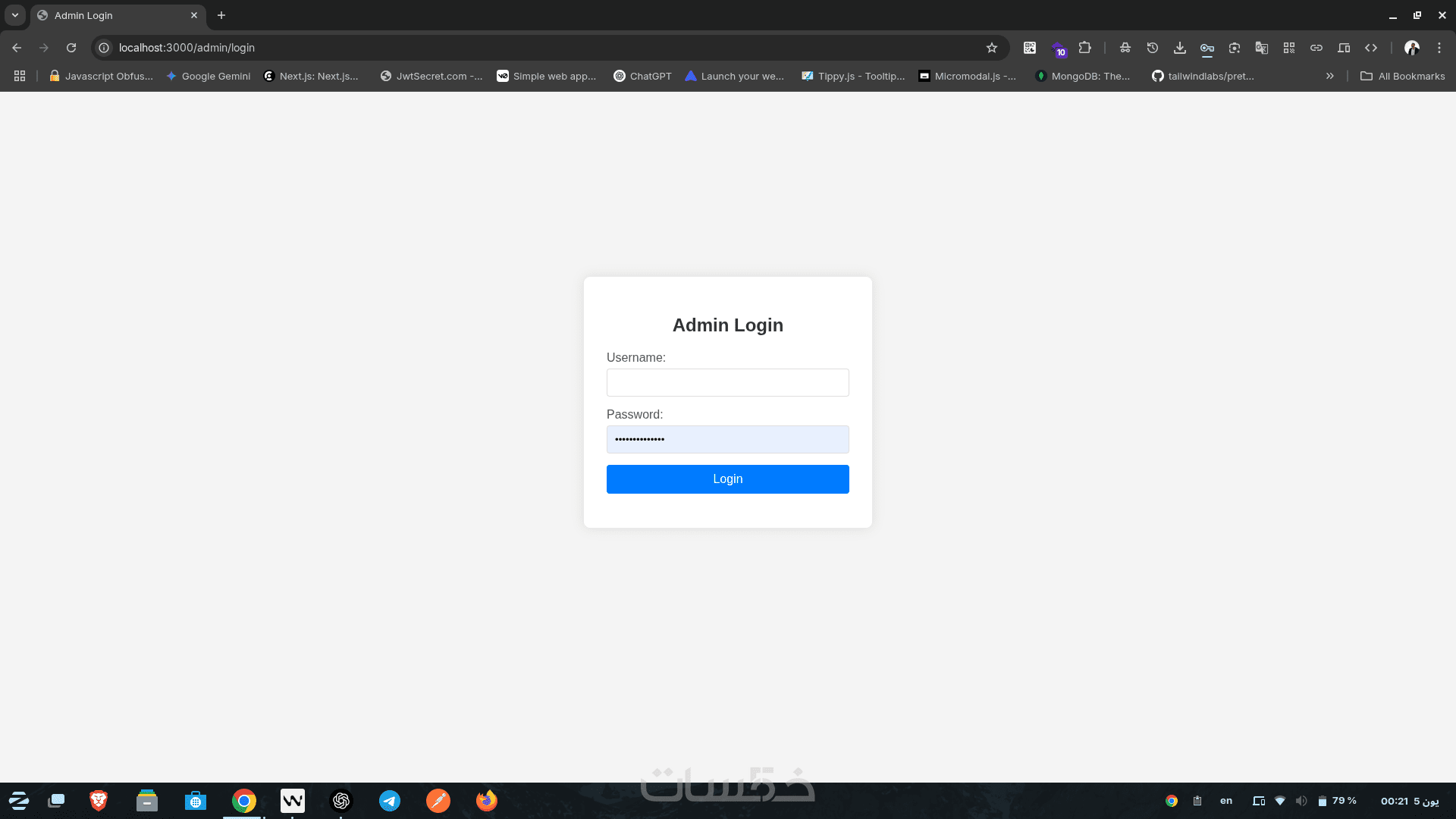The image size is (1456, 819).
Task: Launch Firefox from the taskbar
Action: (x=487, y=801)
